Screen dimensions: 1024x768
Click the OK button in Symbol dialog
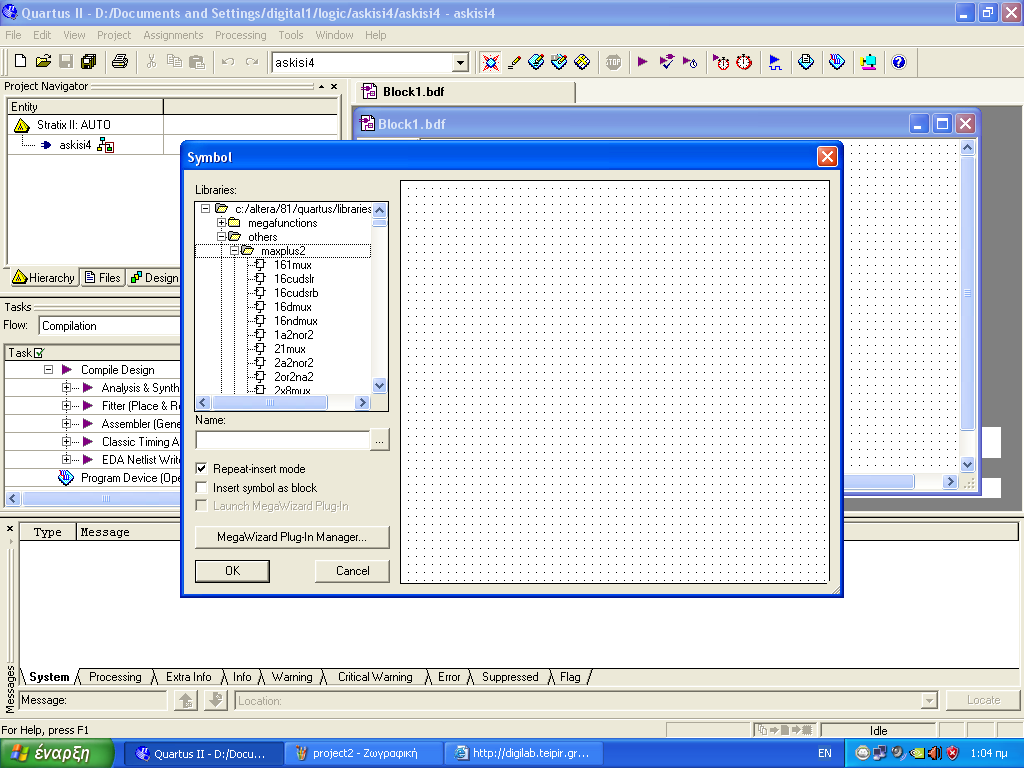click(x=232, y=571)
